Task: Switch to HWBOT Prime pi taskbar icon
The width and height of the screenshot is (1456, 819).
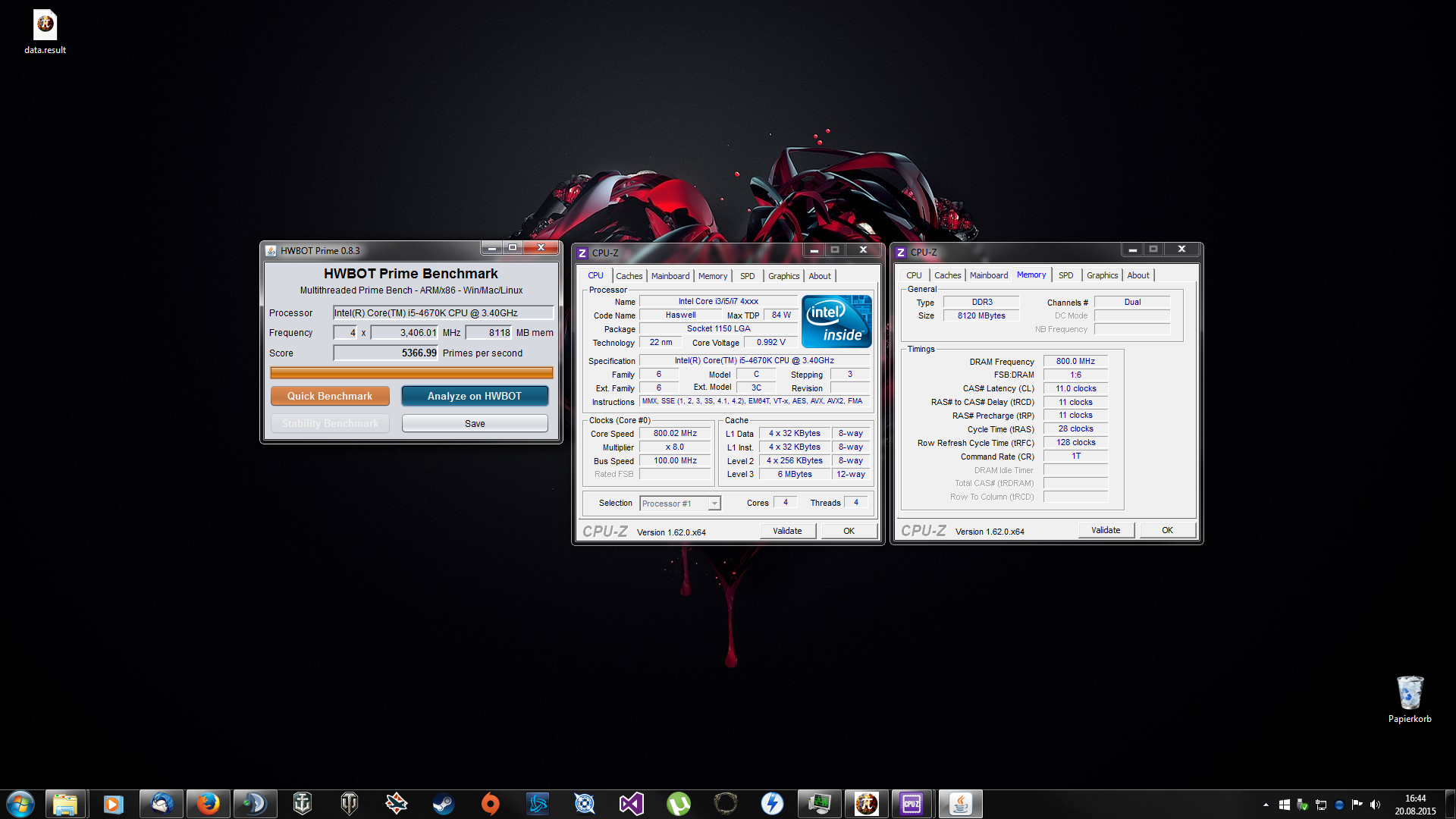Action: (867, 804)
